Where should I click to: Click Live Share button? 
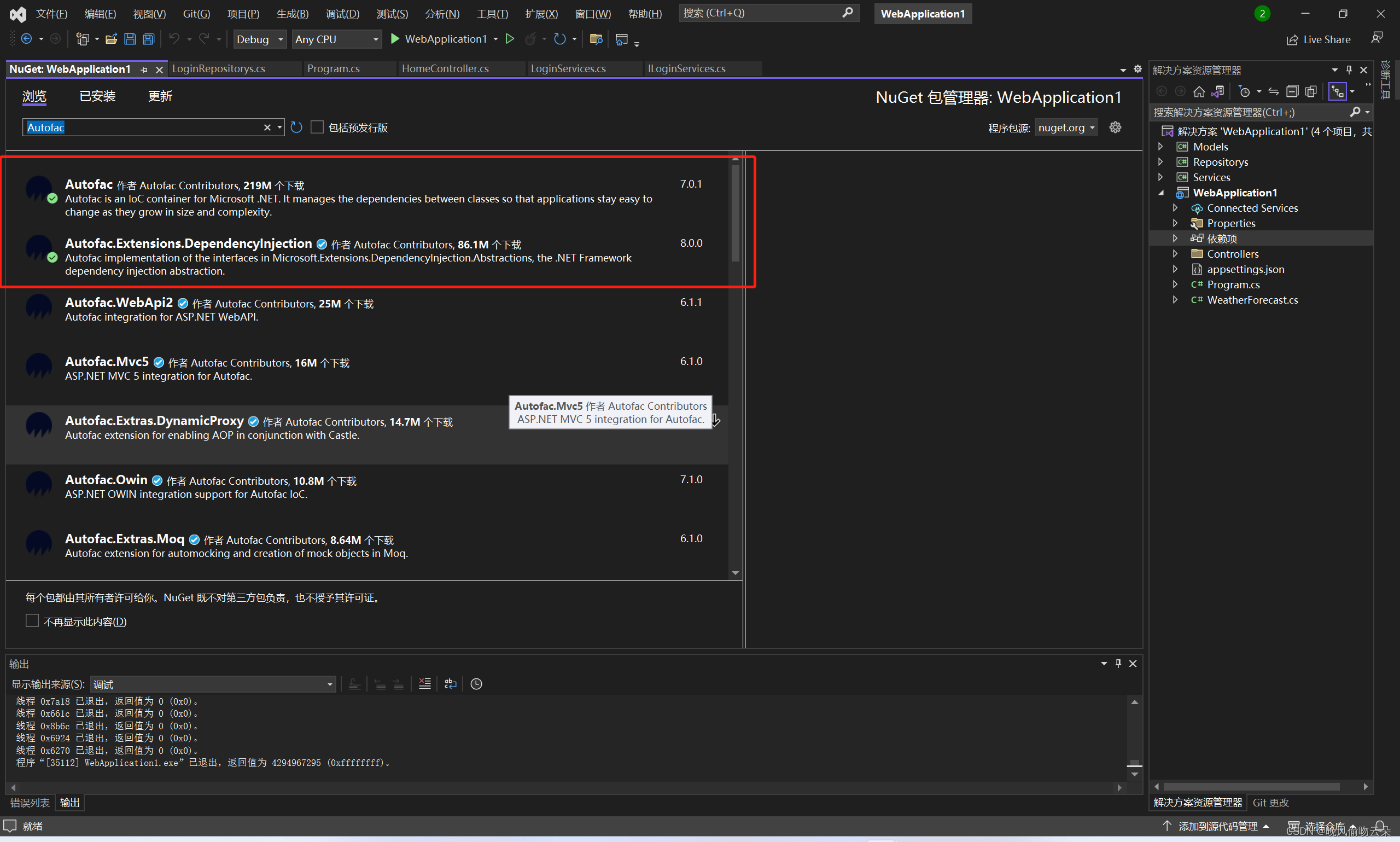(x=1319, y=40)
